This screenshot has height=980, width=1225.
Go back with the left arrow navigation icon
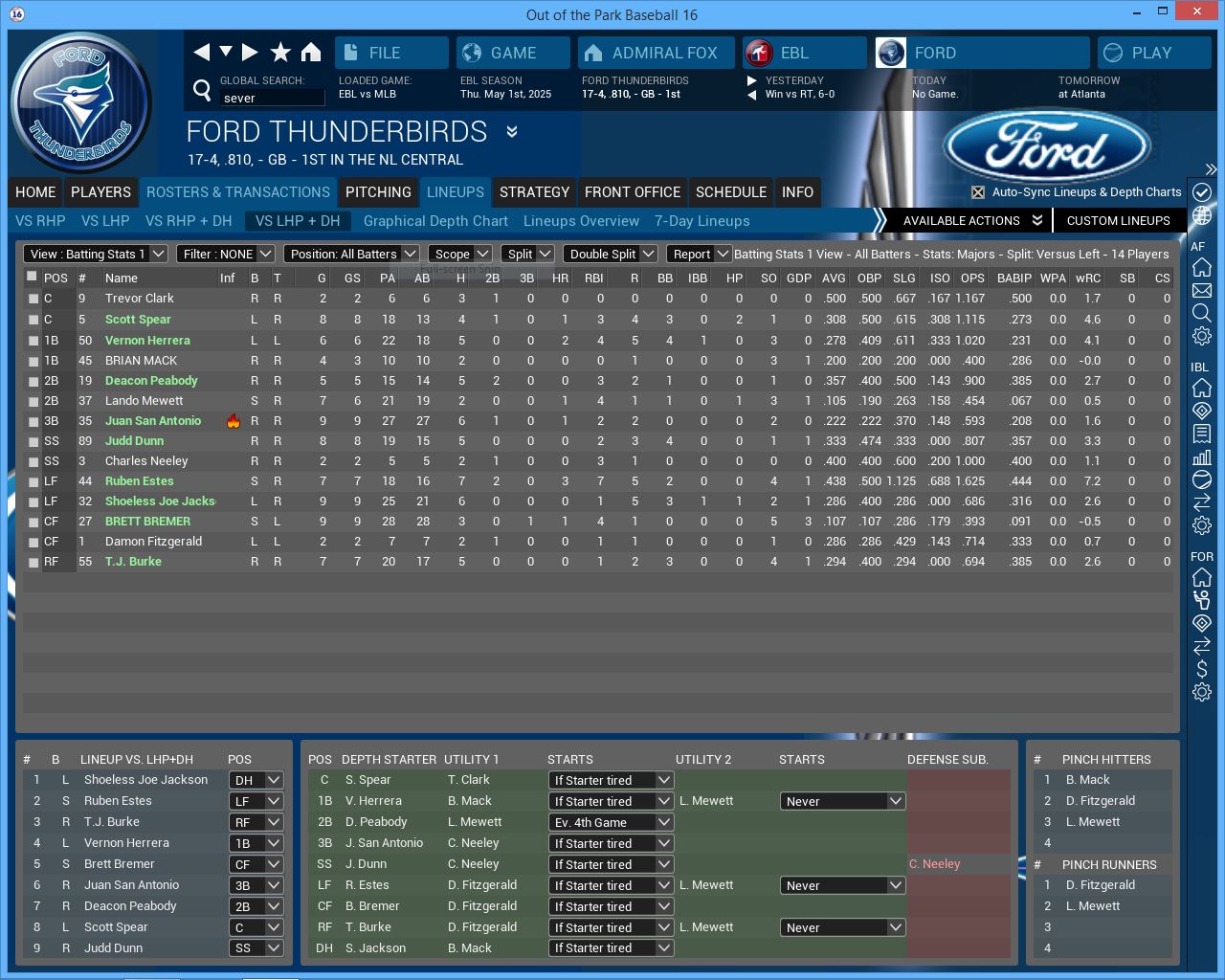pos(201,52)
